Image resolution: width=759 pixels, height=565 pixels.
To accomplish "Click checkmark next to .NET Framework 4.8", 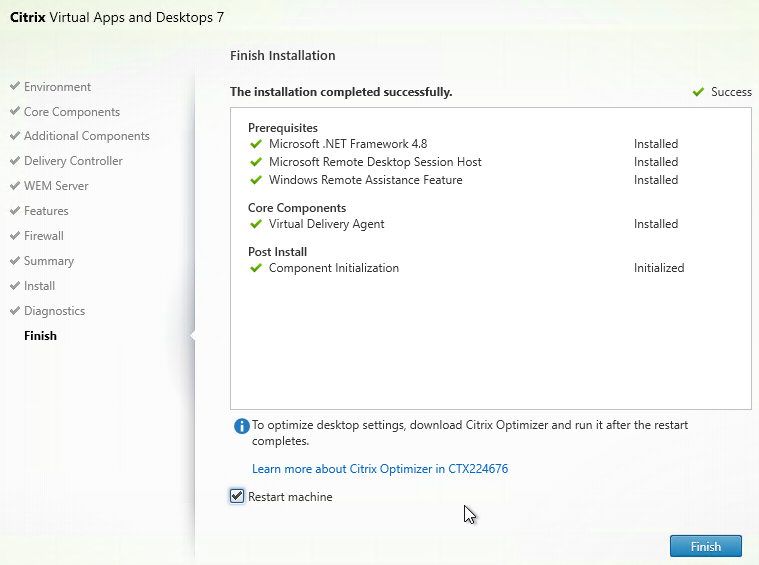I will pos(256,144).
